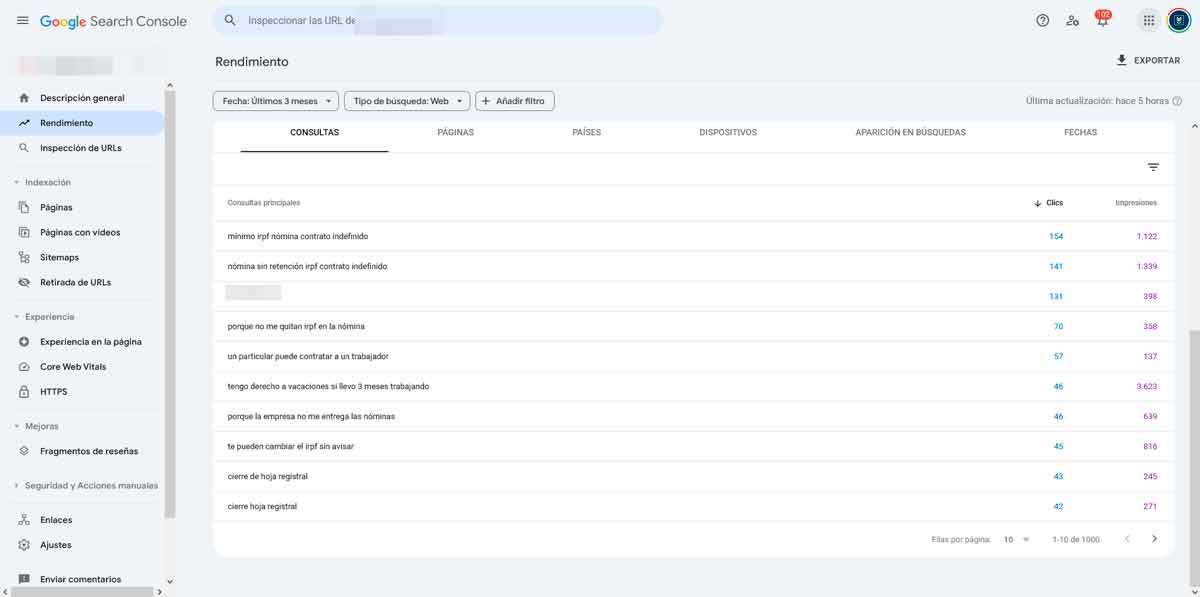Click the Añadir filtro button

515,101
